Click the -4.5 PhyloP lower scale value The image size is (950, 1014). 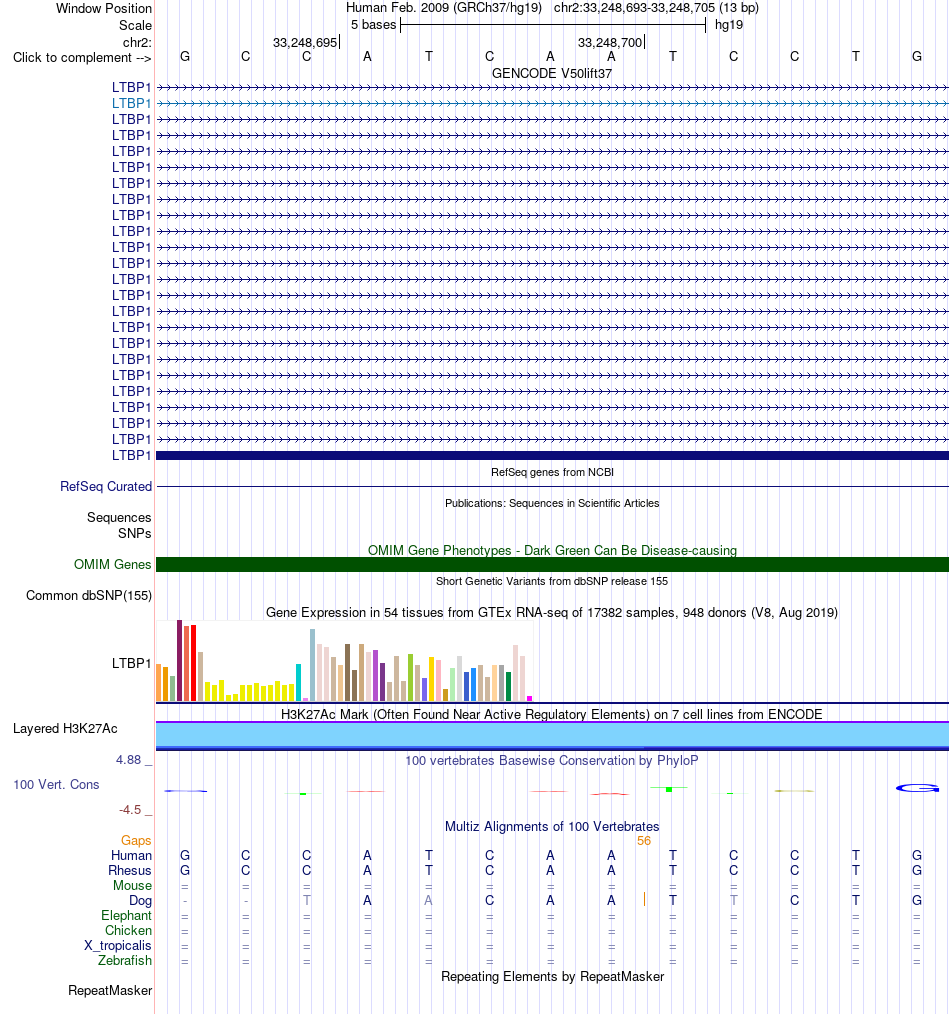click(129, 810)
